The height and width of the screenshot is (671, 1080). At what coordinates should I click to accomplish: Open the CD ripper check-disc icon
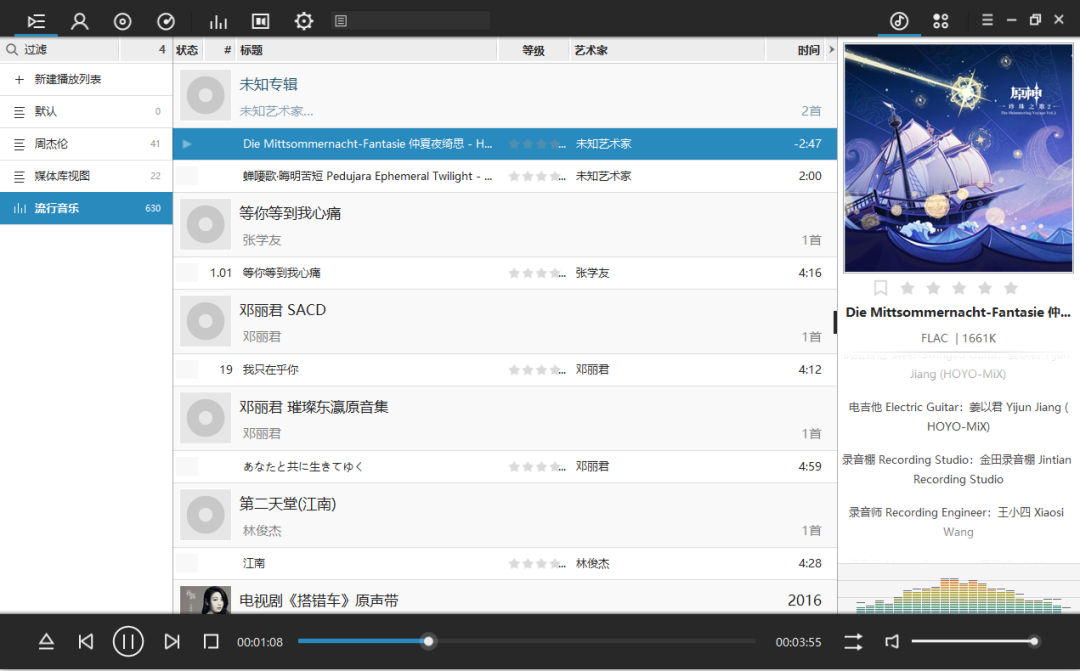point(166,21)
